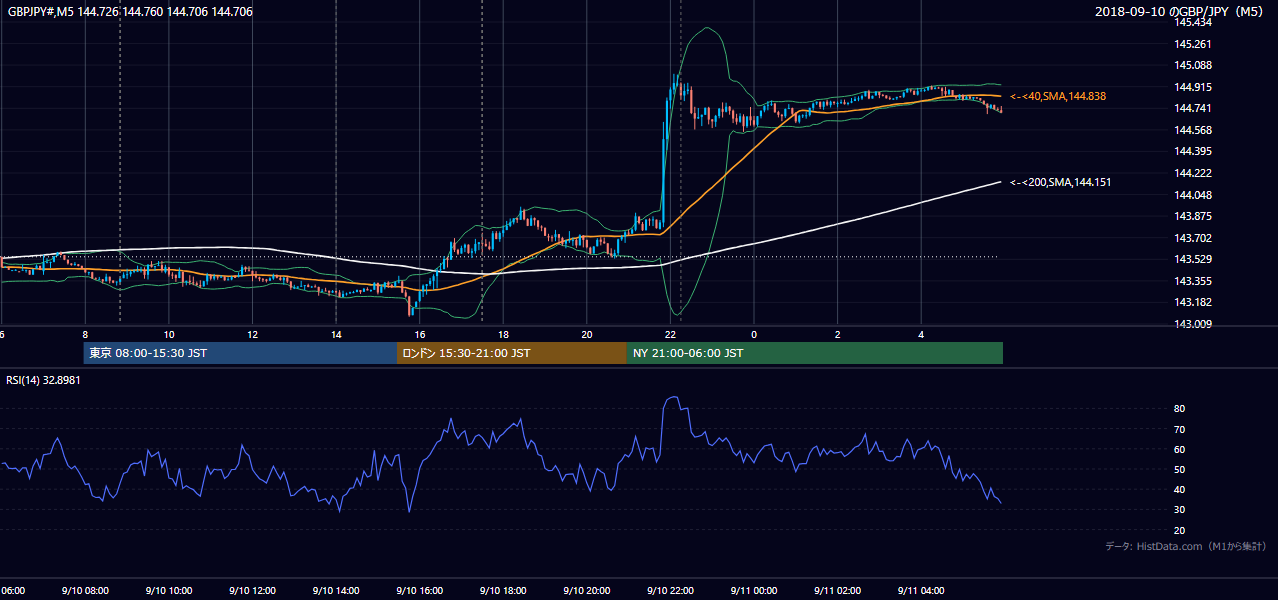Click hour label 12 under the price chart
This screenshot has height=600, width=1278.
click(x=252, y=334)
